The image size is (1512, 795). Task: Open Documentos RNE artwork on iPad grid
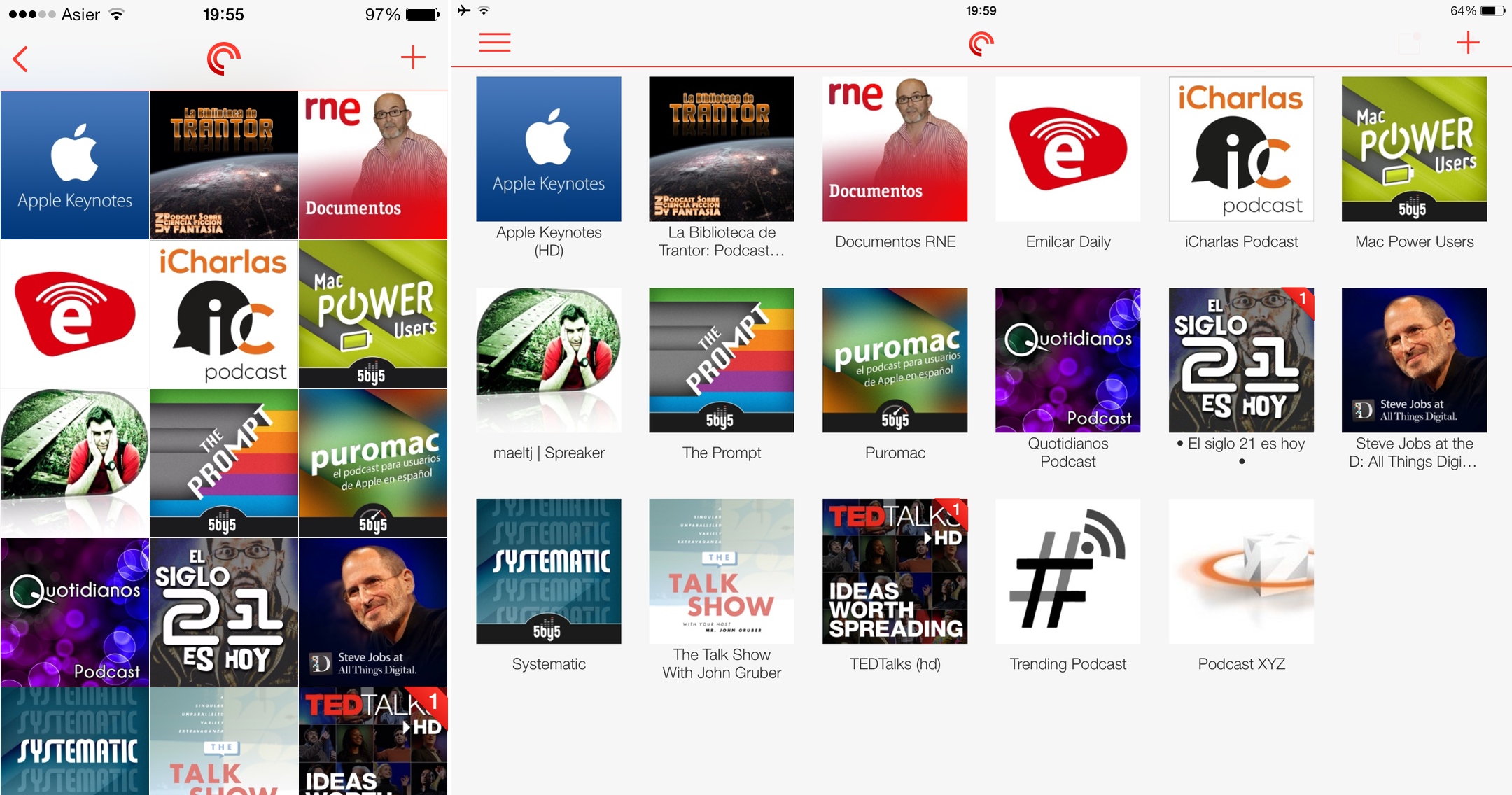tap(895, 149)
